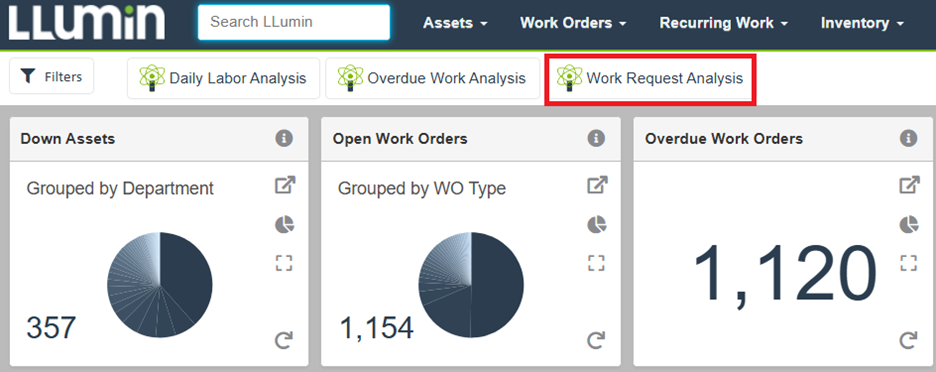
Task: Expand Open Work Orders card to fullscreen
Action: [x=596, y=263]
